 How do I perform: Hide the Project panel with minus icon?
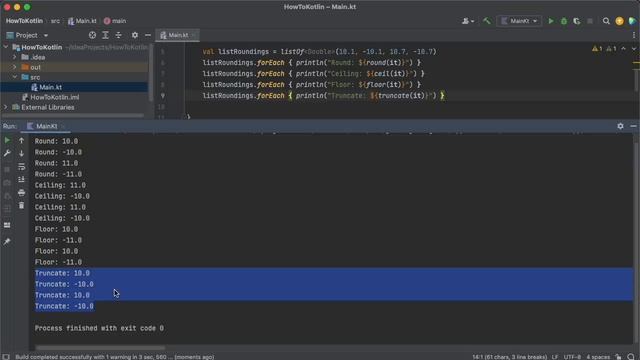coord(148,35)
